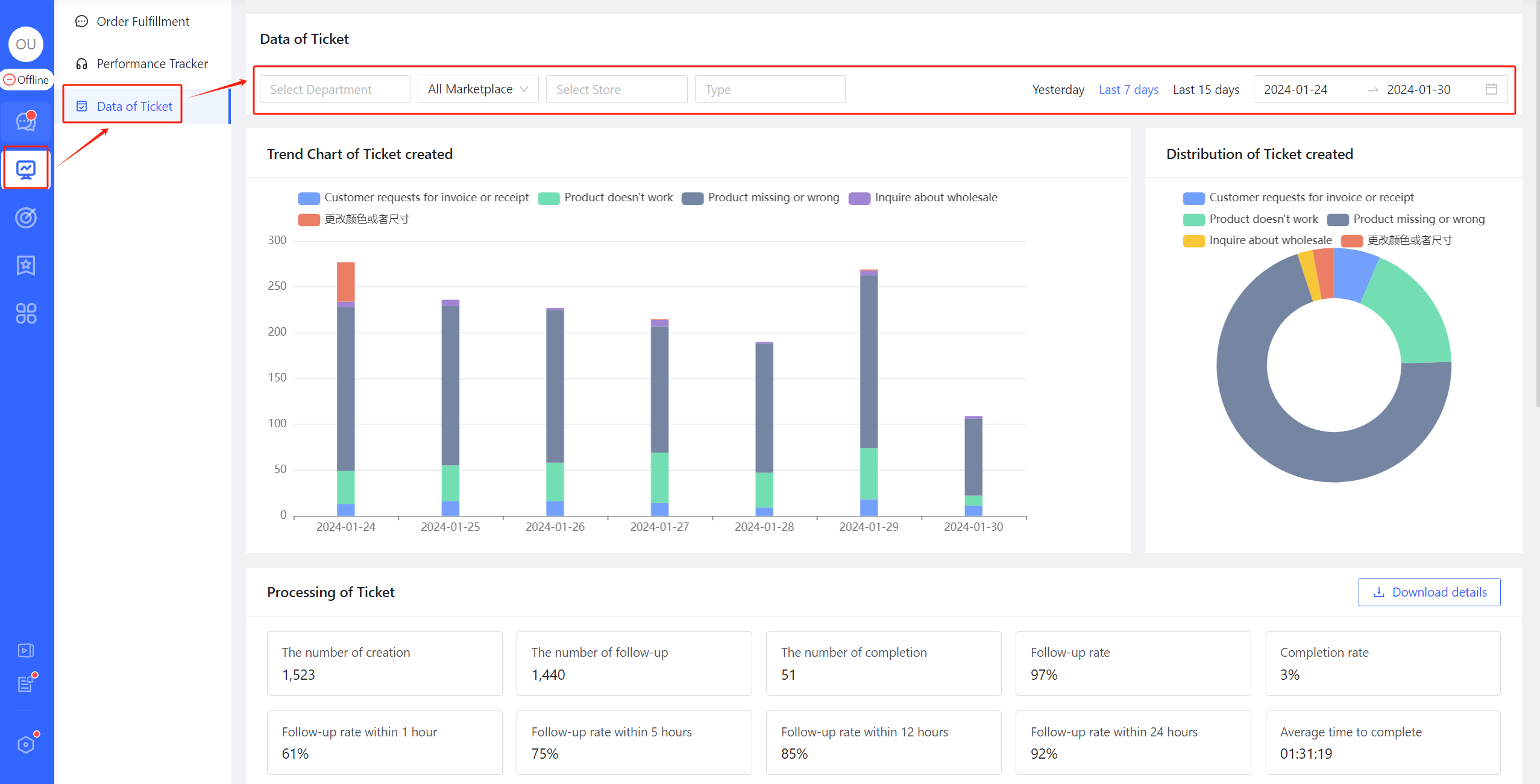Viewport: 1540px width, 784px height.
Task: Click the start date 2024-01-24 field
Action: point(1295,90)
